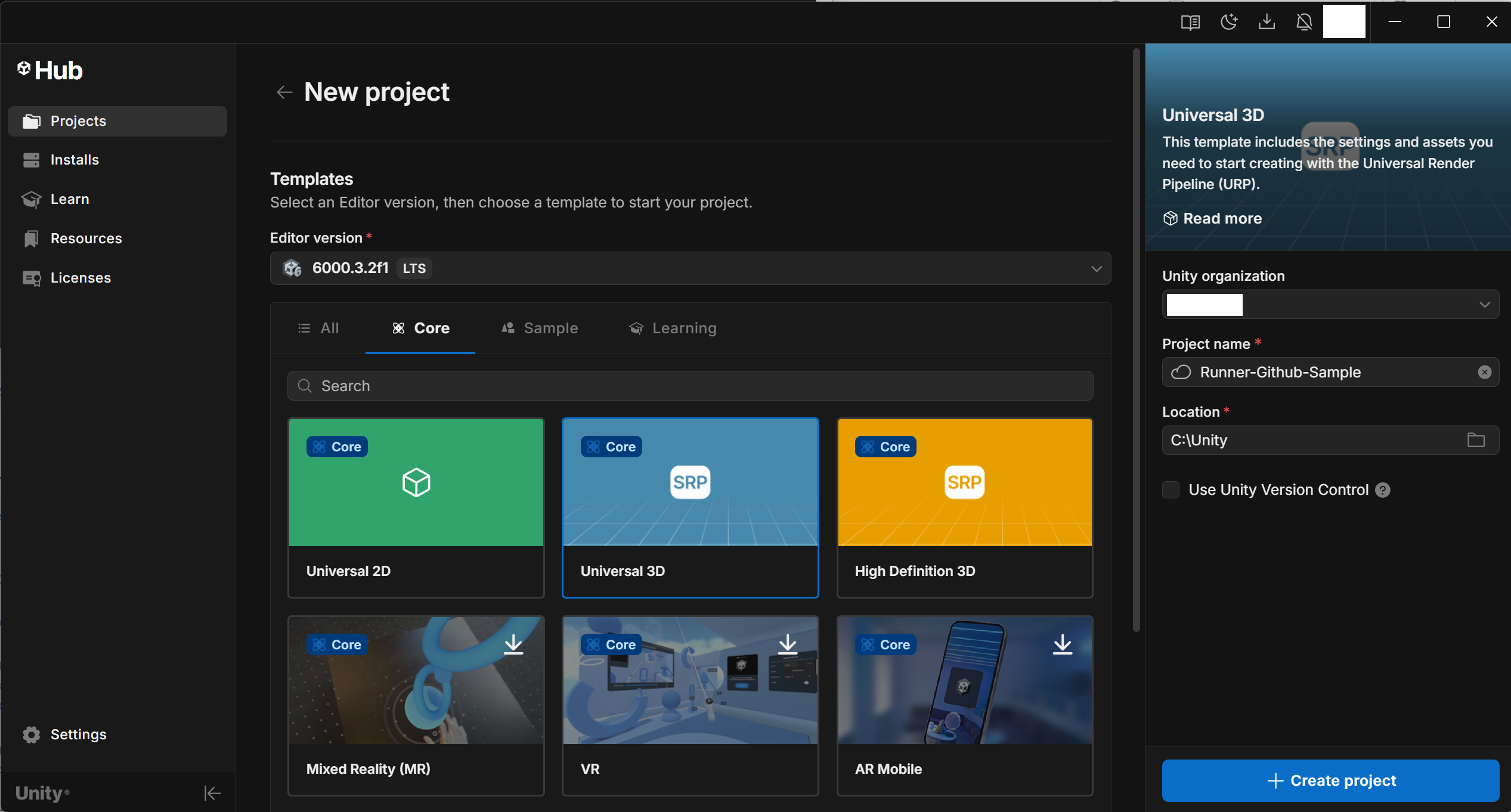Screen dimensions: 1511x812
Task: Collapse the Hub sidebar
Action: point(212,793)
